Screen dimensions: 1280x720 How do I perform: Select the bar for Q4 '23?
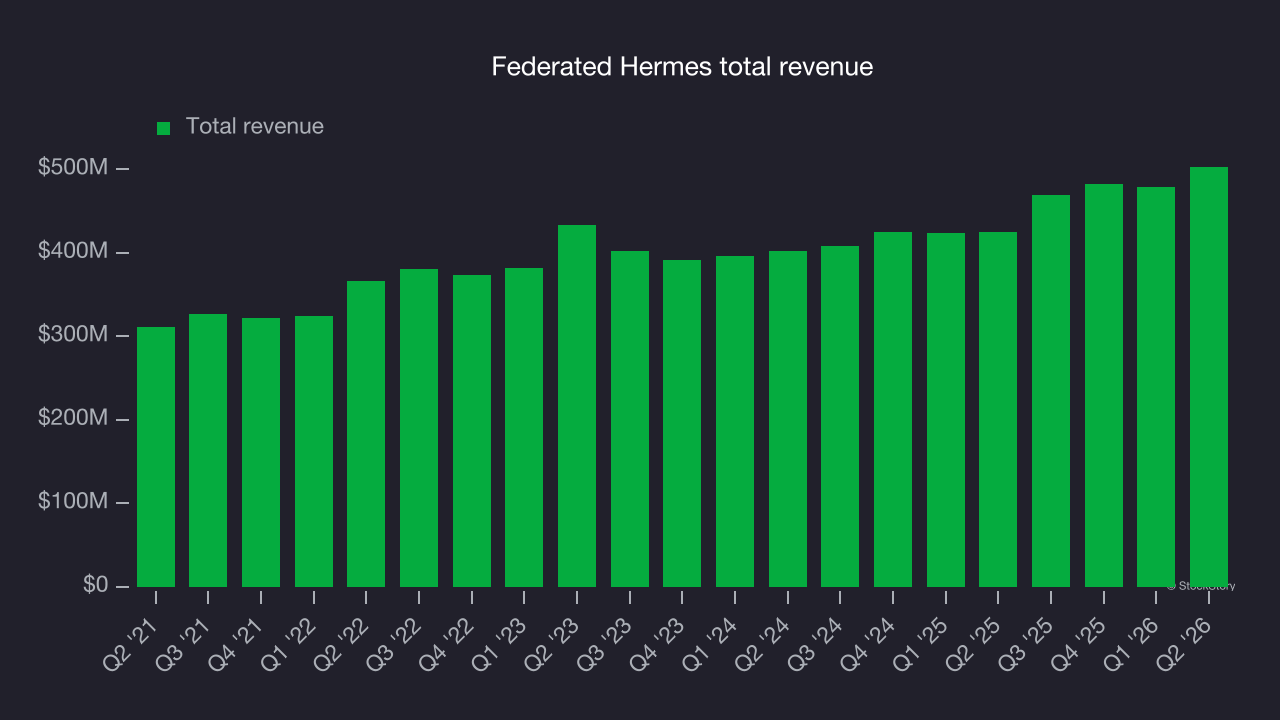click(x=682, y=423)
